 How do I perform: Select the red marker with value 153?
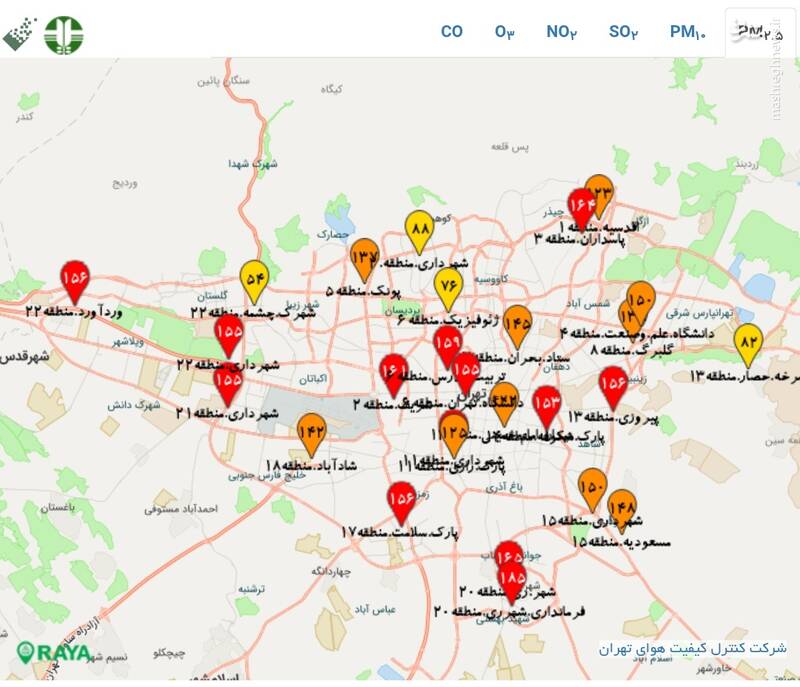click(546, 405)
